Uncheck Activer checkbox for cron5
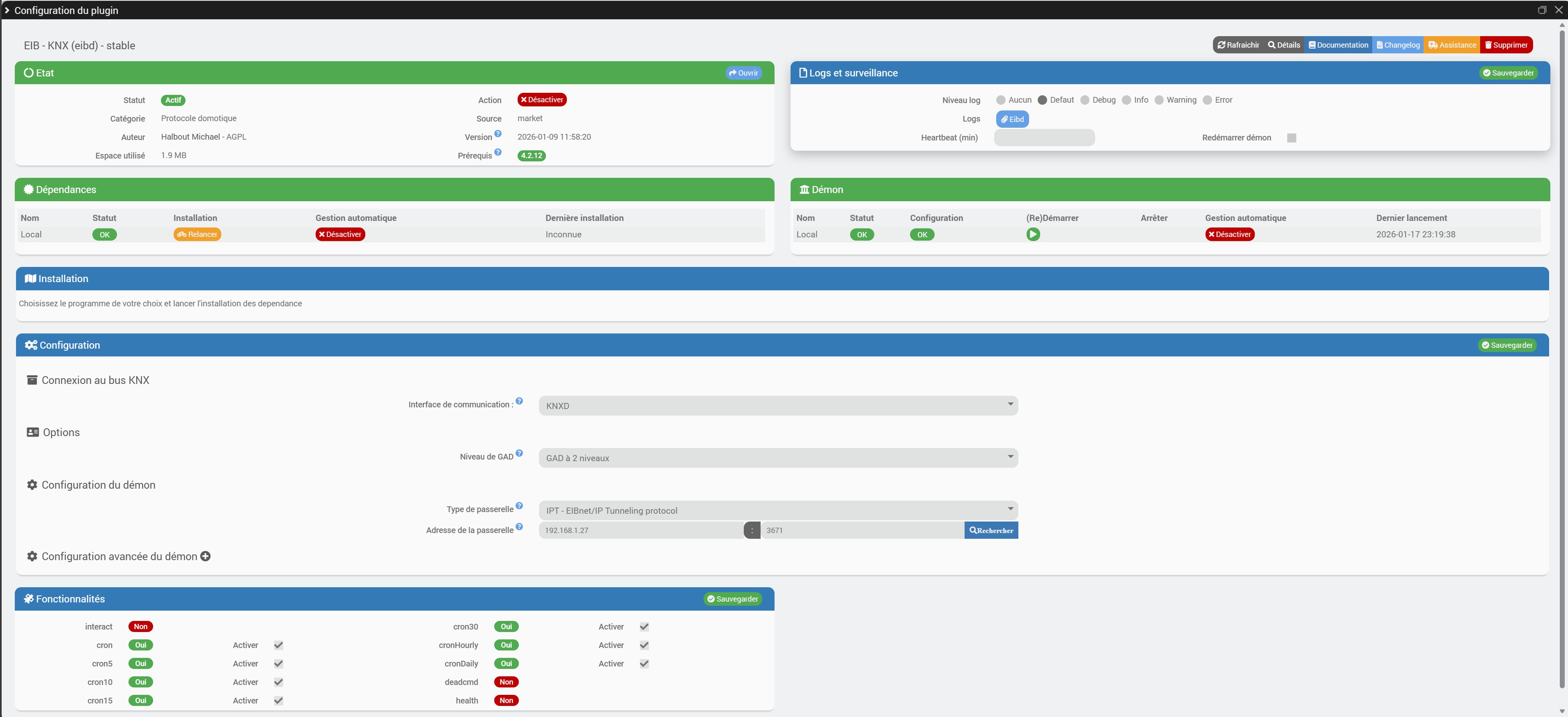The height and width of the screenshot is (717, 1568). 278,664
